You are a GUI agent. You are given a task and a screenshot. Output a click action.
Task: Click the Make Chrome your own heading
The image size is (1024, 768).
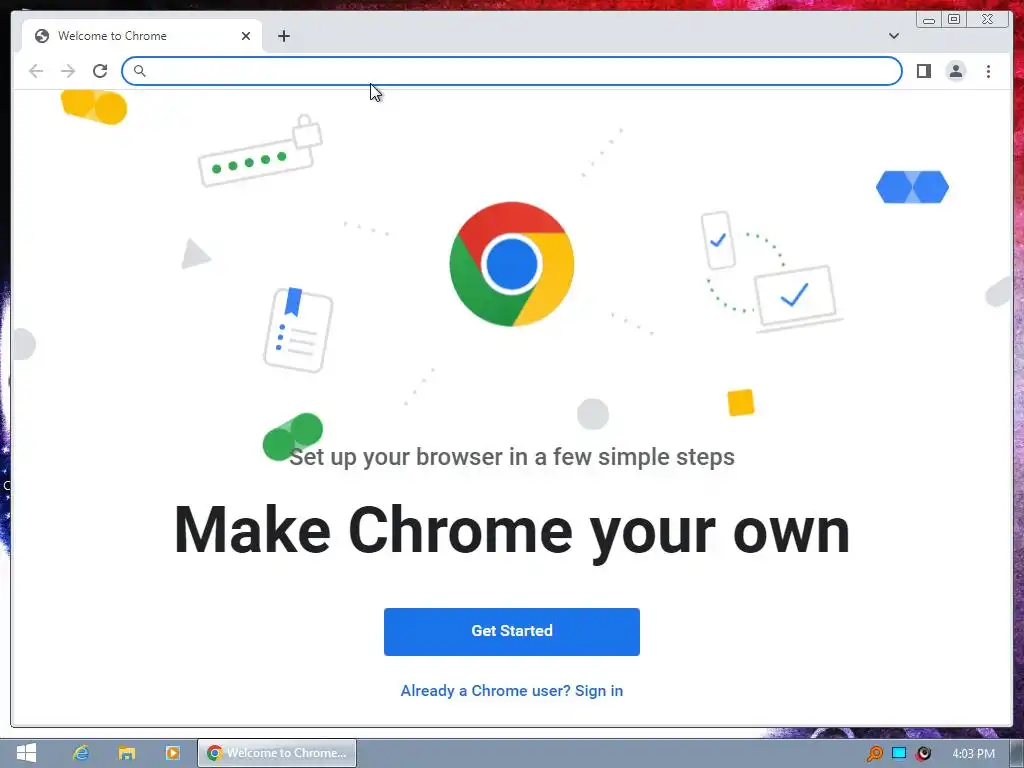click(511, 530)
